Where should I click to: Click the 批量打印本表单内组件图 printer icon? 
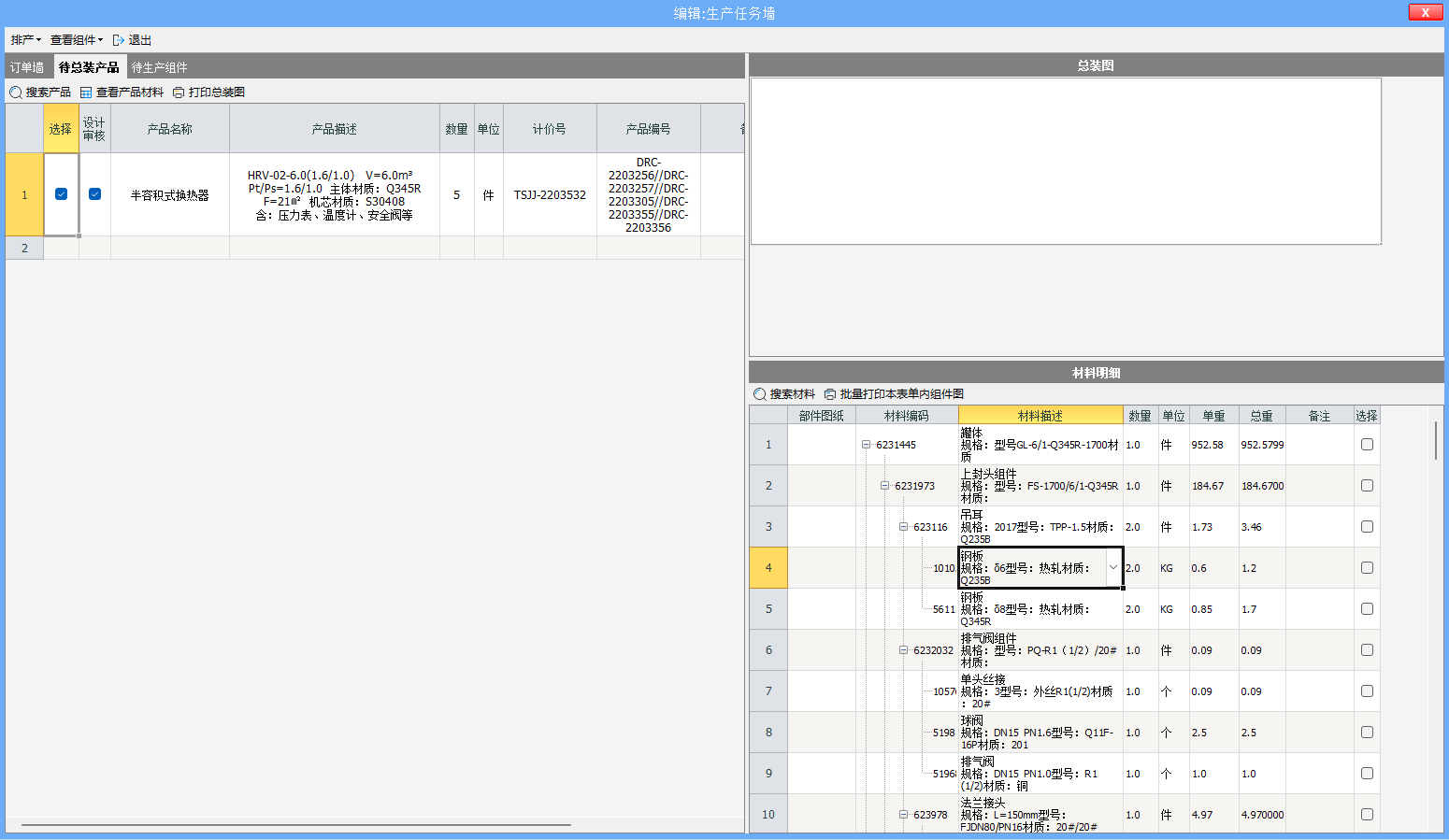click(x=830, y=394)
